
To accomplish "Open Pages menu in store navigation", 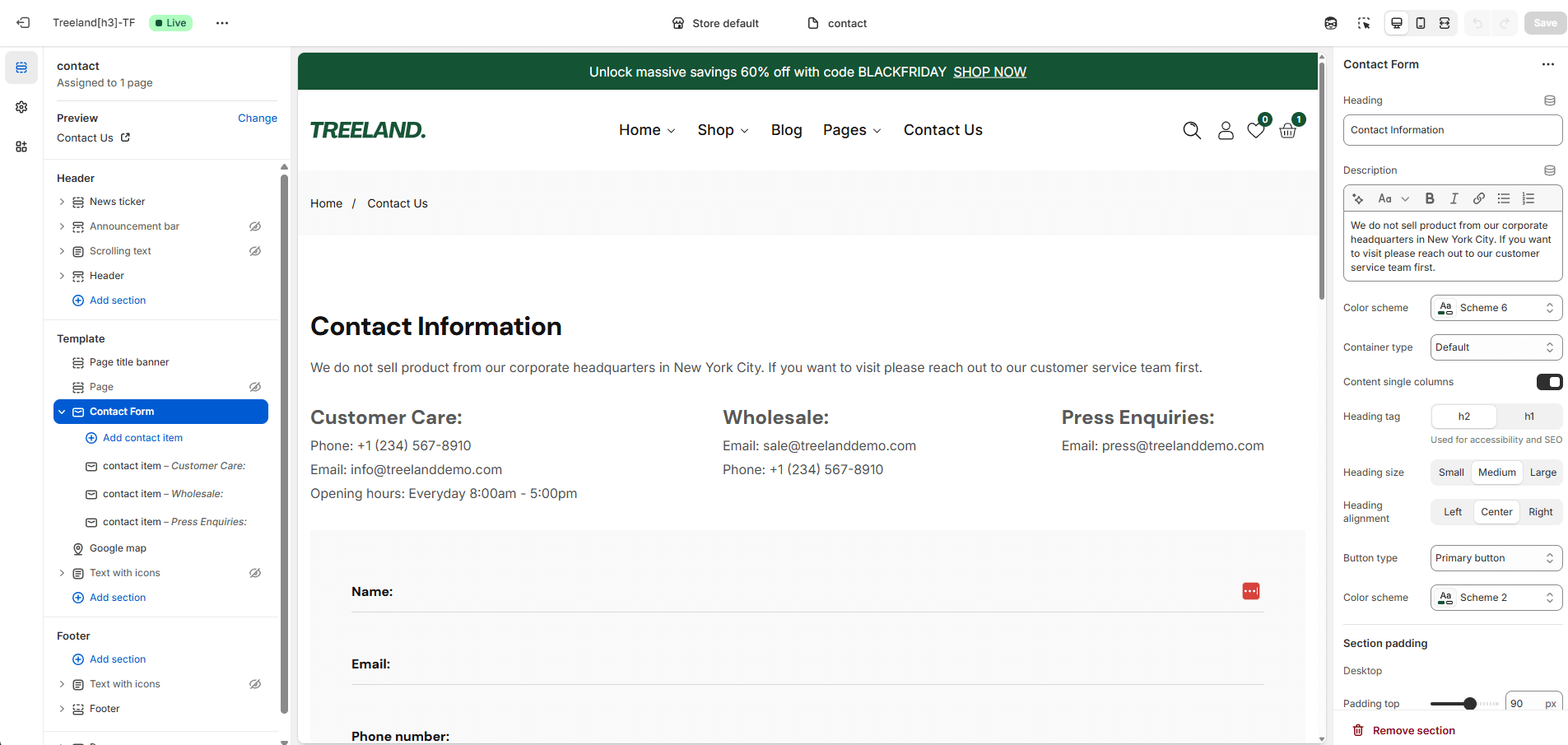I will coord(852,130).
